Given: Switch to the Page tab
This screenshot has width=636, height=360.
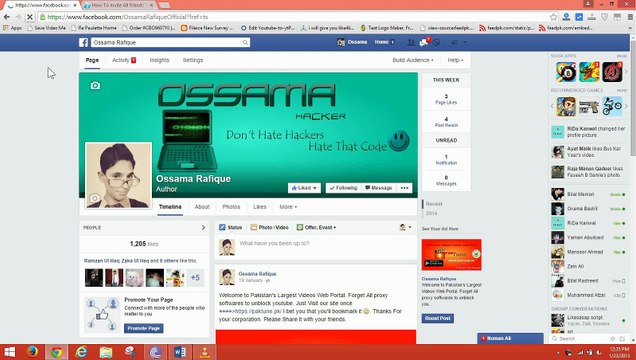Looking at the screenshot, I should point(92,60).
